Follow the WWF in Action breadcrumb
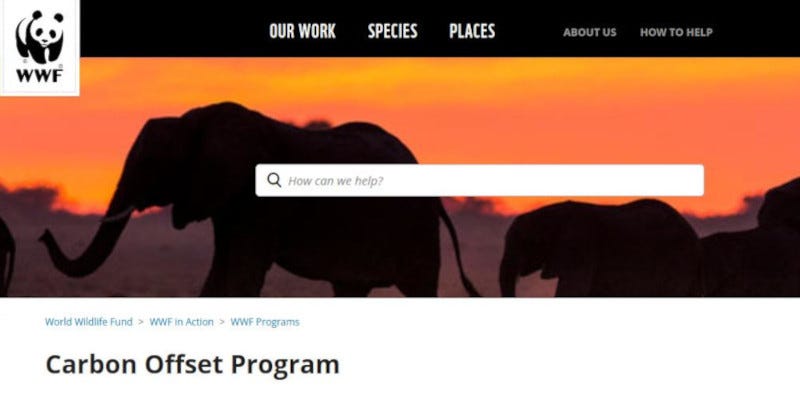Screen dimensions: 800x401 [x=181, y=322]
